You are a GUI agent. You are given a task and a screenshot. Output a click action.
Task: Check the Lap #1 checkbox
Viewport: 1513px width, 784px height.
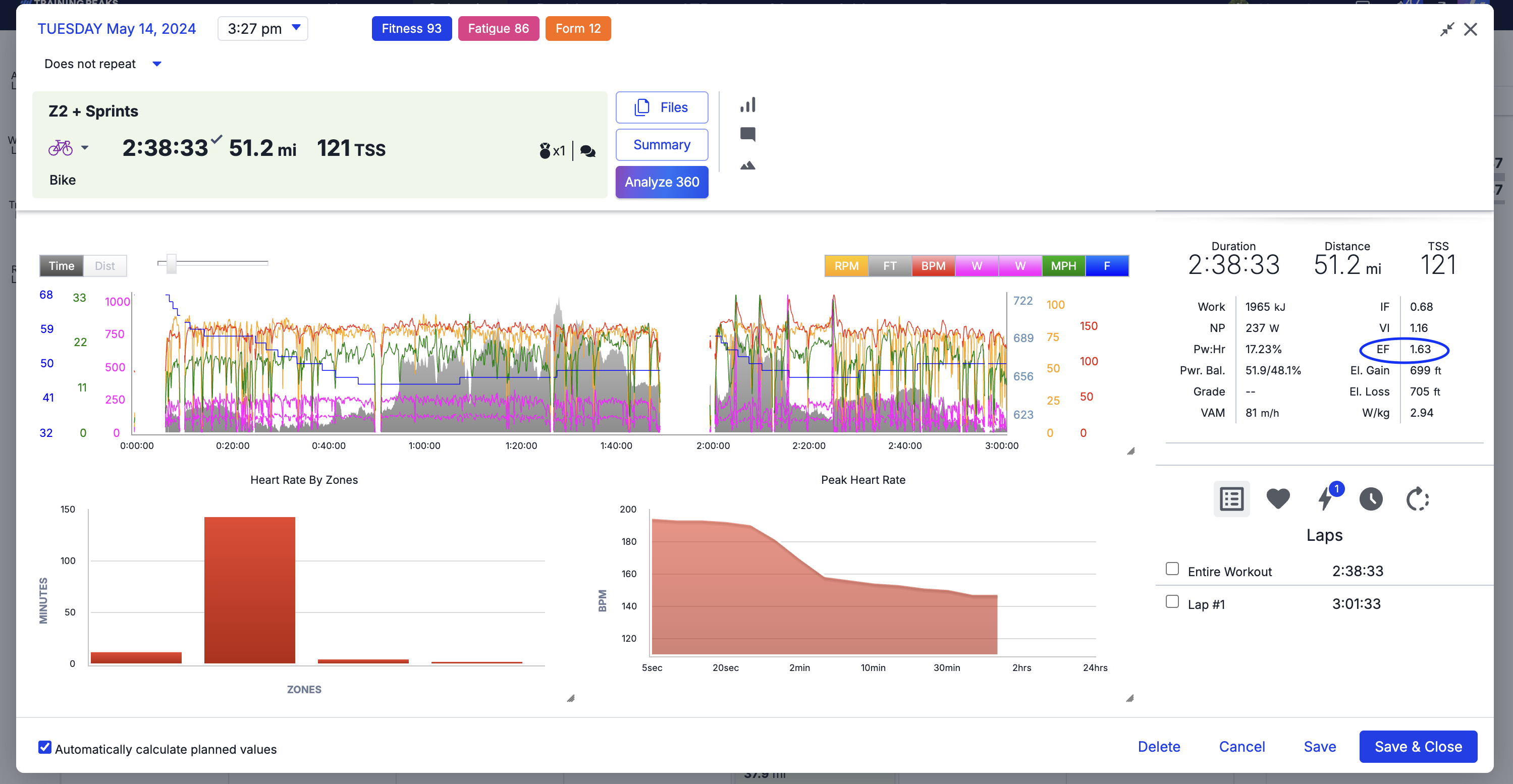tap(1172, 601)
